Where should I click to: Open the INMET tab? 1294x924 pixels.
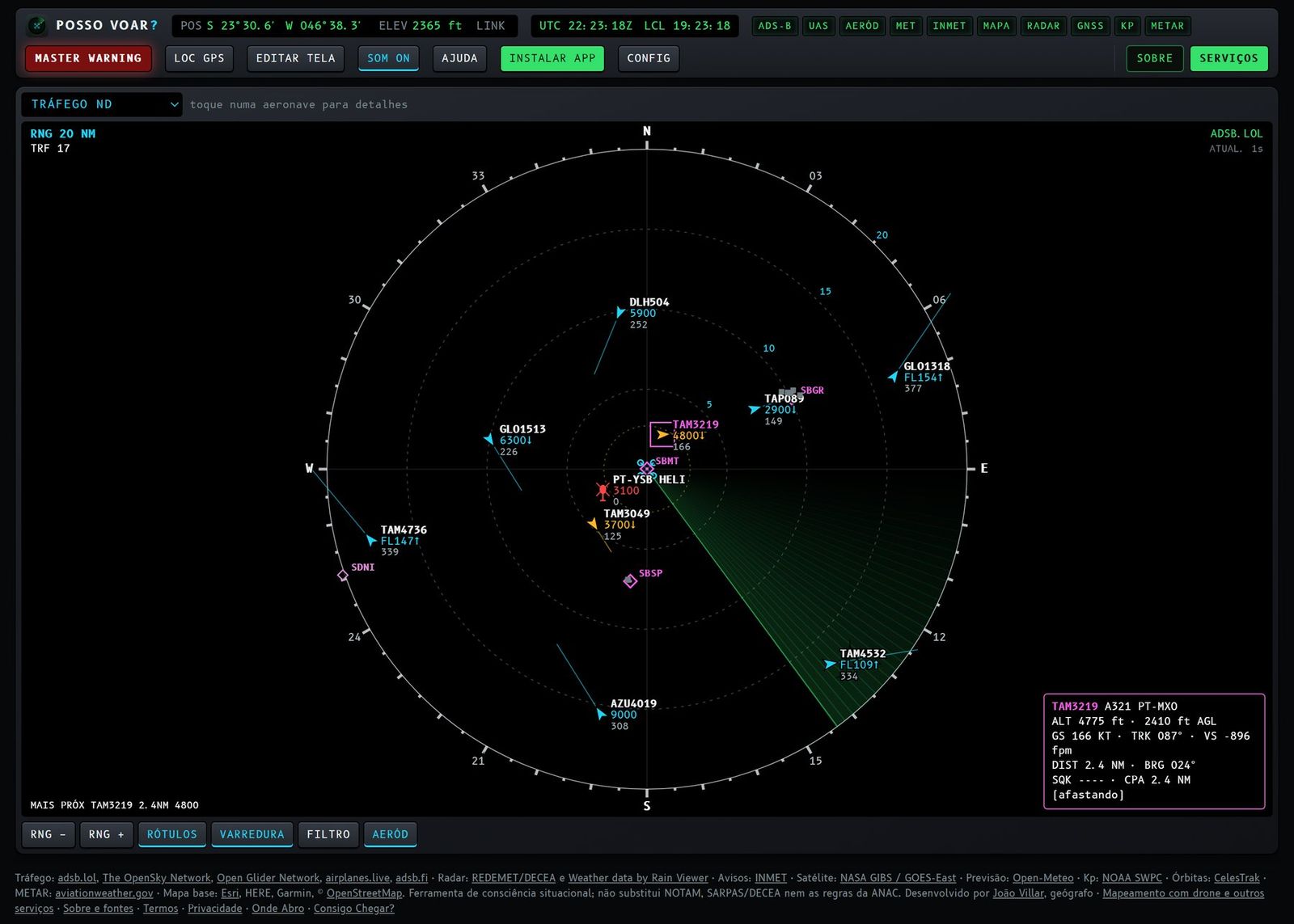click(949, 26)
